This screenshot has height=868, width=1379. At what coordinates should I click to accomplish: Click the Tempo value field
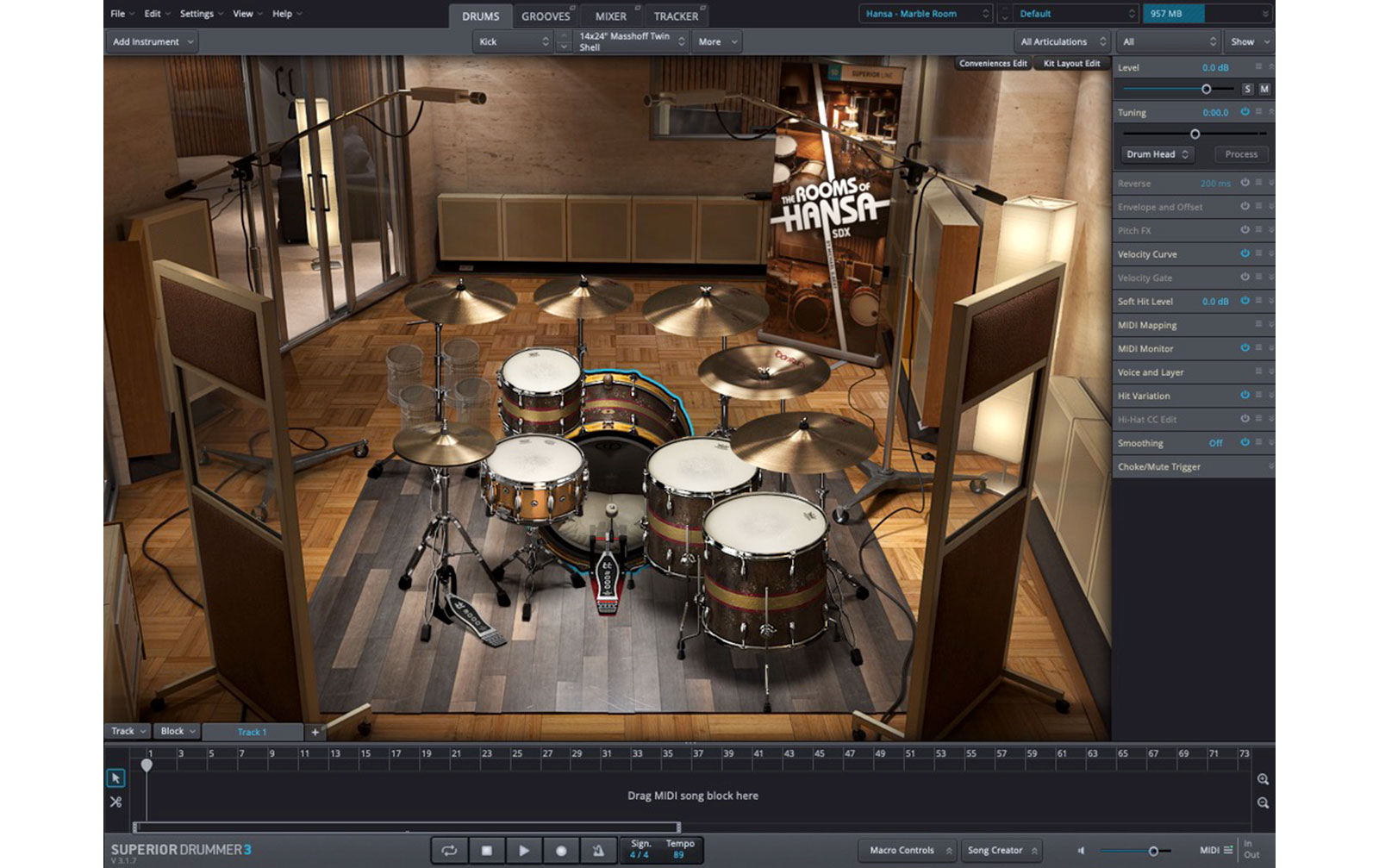point(679,855)
